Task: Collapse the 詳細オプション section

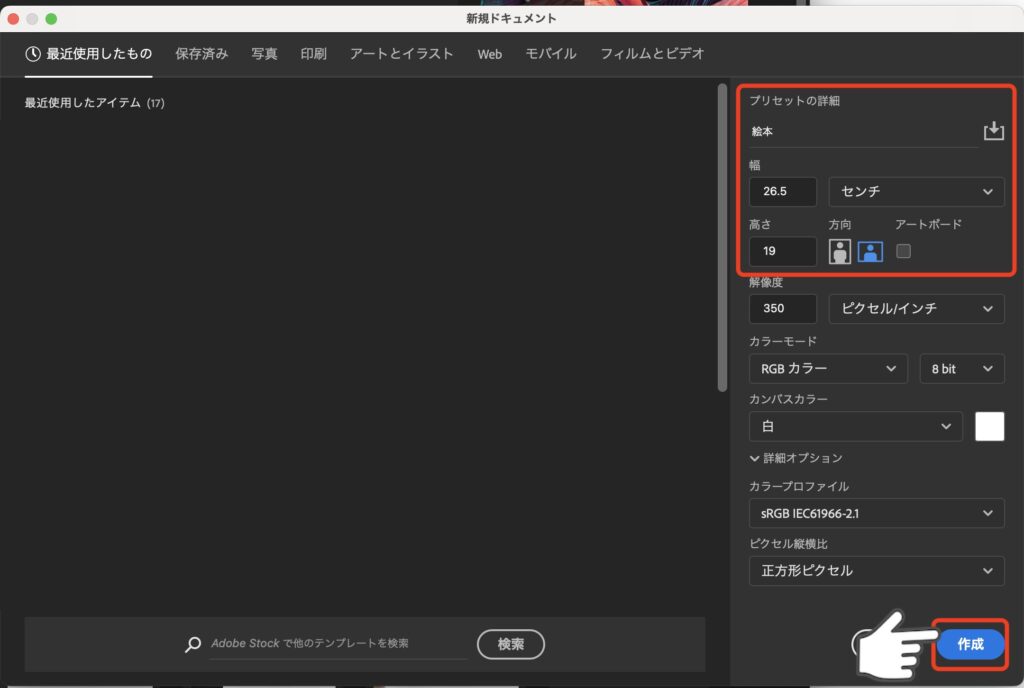Action: click(x=796, y=458)
